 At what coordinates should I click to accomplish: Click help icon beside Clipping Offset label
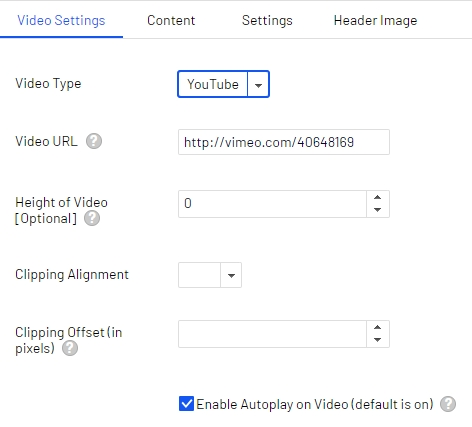pos(70,348)
